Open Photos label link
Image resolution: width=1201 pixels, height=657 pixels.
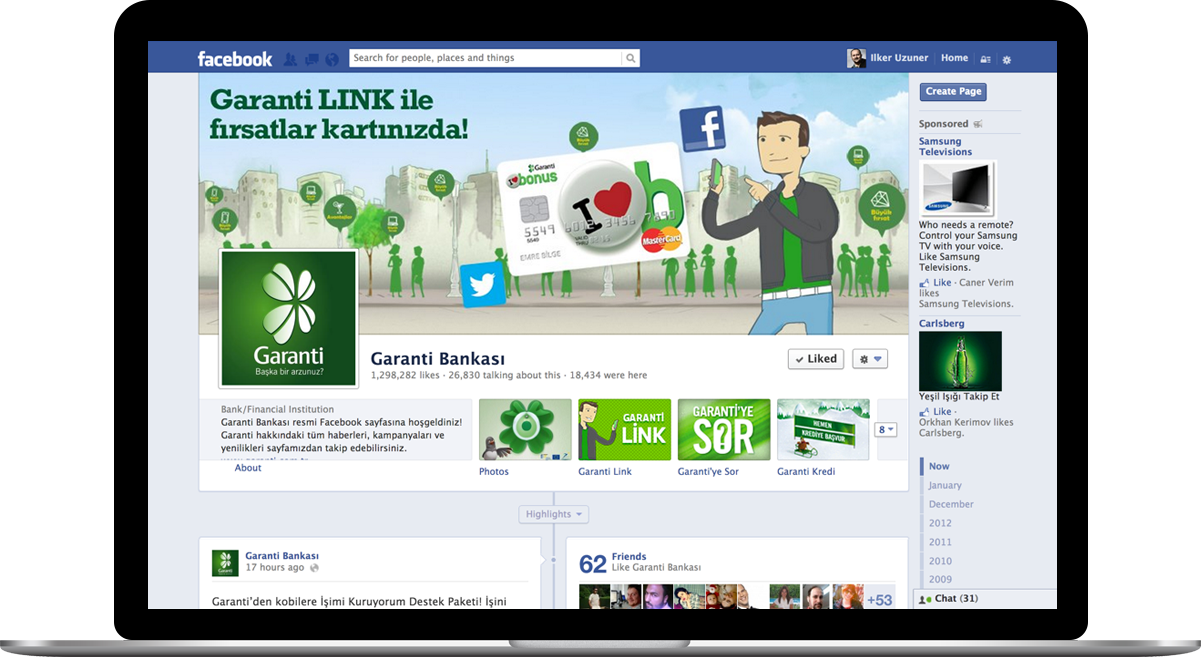coord(494,472)
